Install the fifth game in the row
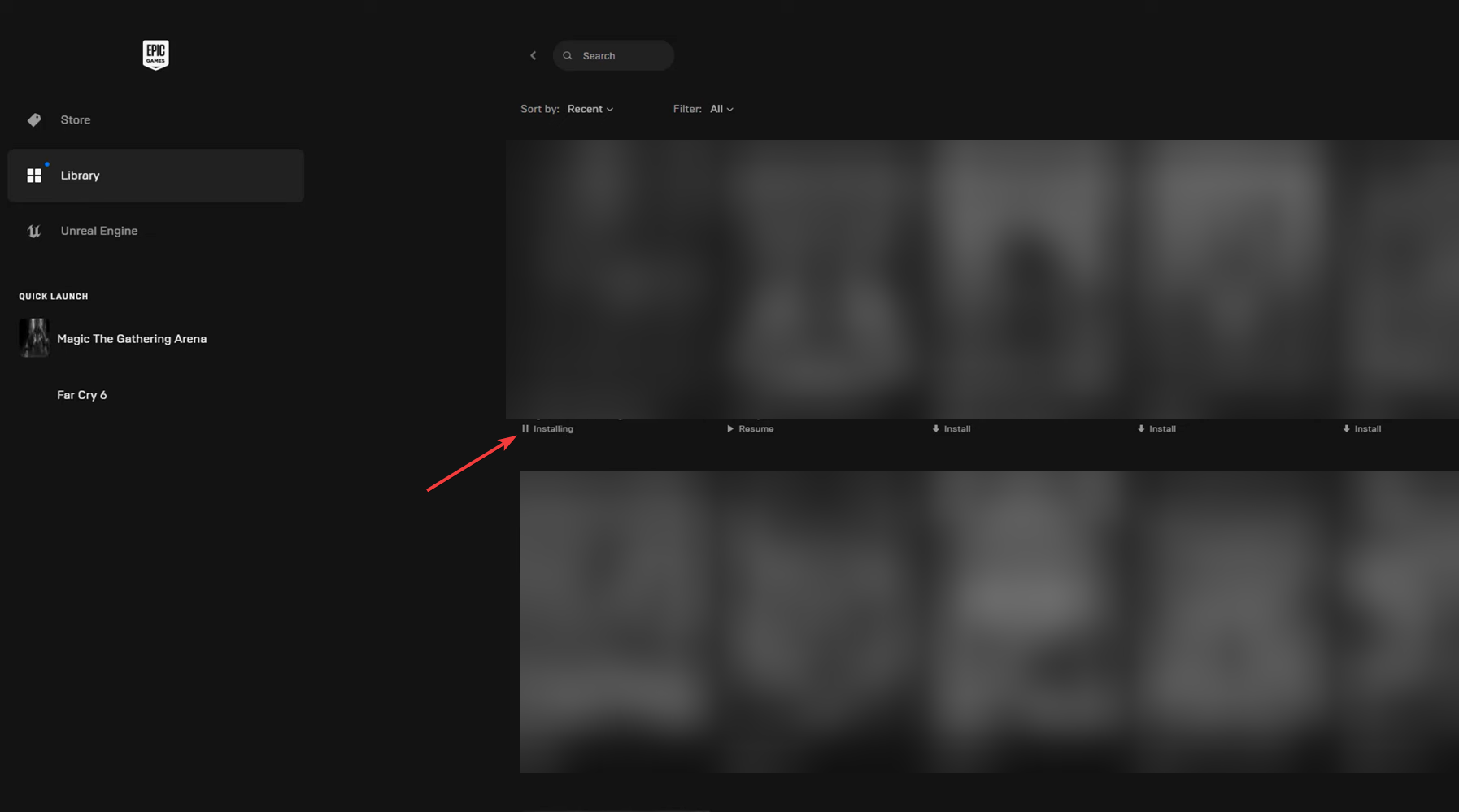This screenshot has width=1459, height=812. coord(1361,429)
